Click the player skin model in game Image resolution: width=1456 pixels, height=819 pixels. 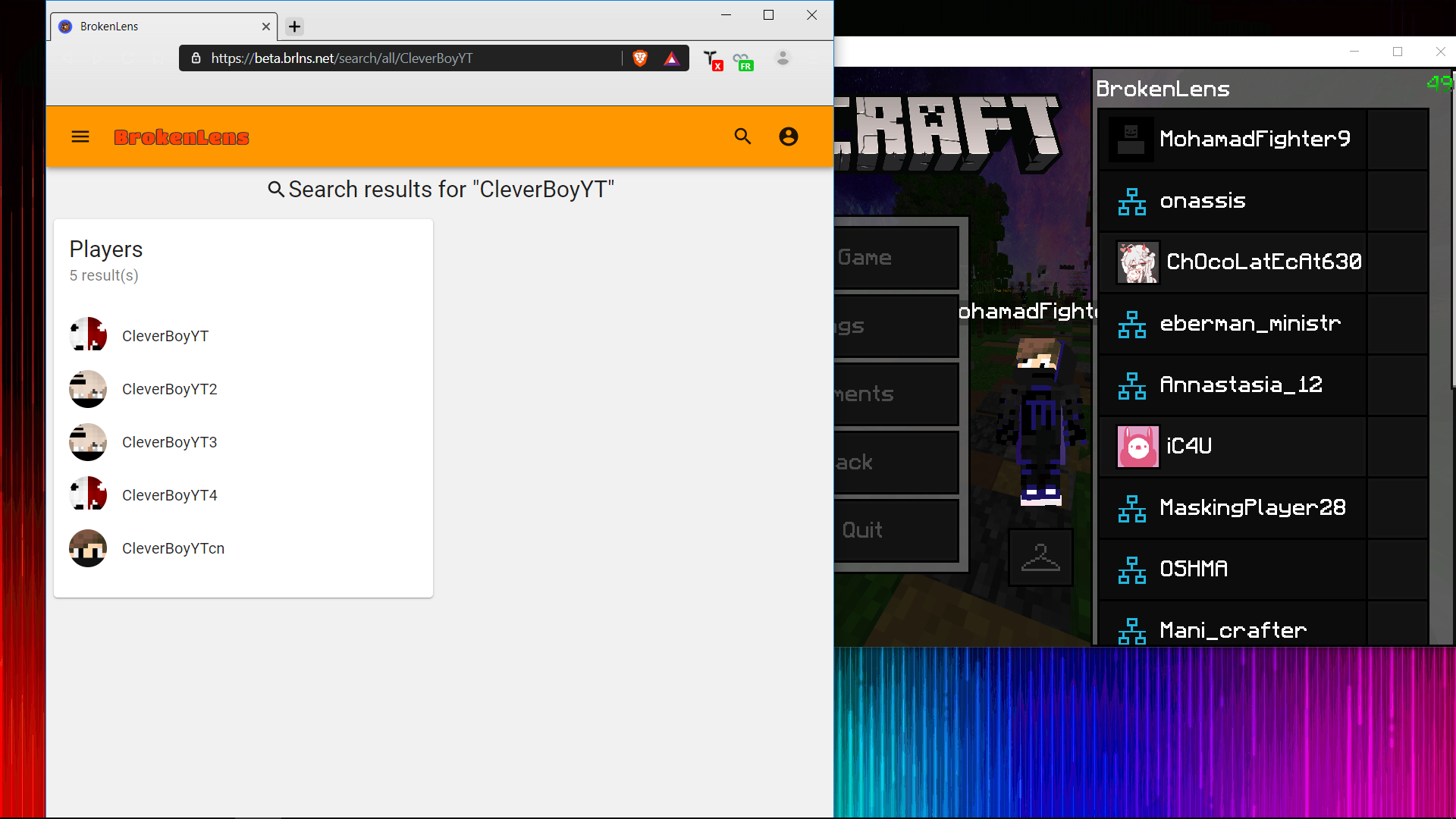1040,421
